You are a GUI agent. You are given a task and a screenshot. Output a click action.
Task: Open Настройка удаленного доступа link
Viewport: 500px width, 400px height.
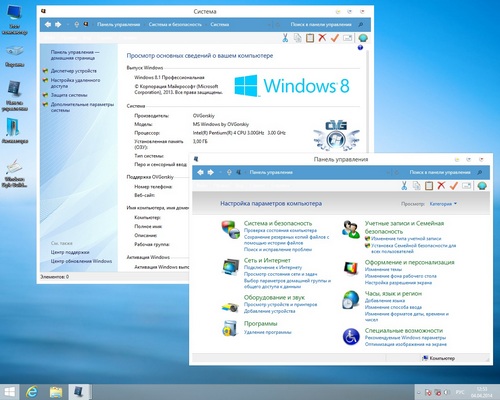[75, 83]
